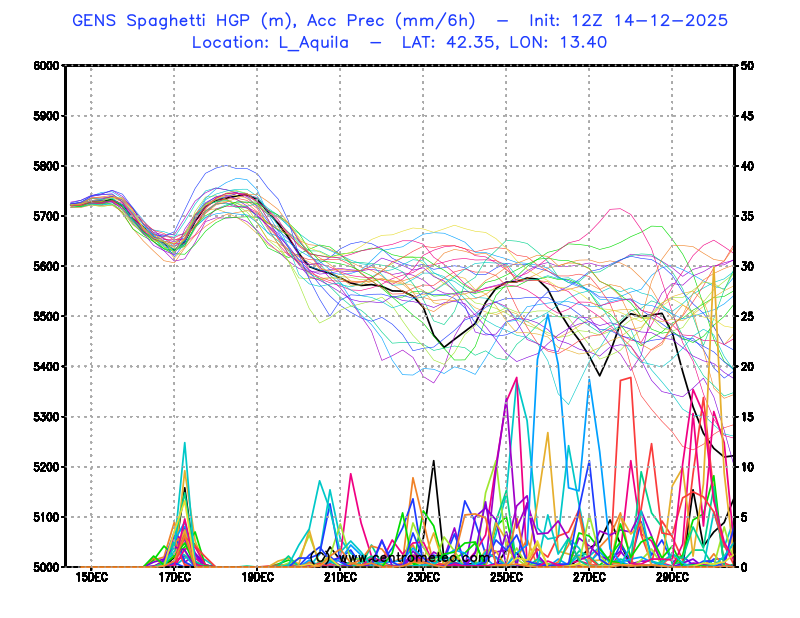Select the 25 precipitation label on right axis

[x=746, y=317]
